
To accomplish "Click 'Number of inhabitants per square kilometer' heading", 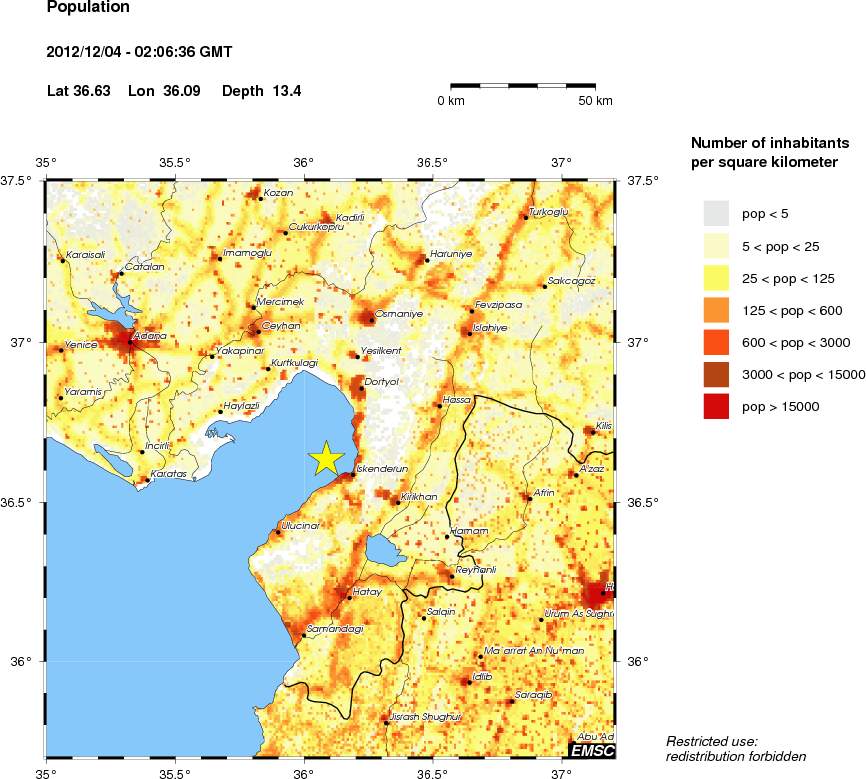I will point(770,152).
